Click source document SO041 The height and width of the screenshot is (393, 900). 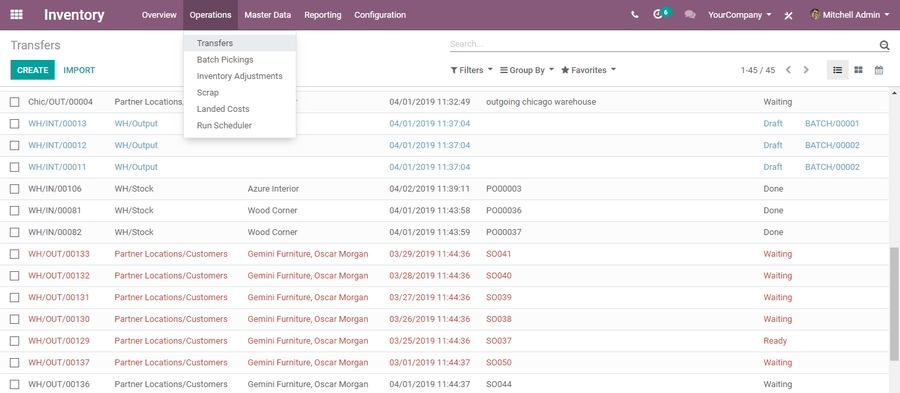point(498,254)
